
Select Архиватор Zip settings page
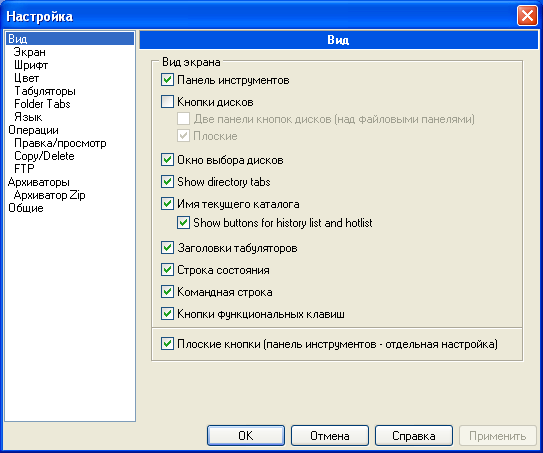click(50, 195)
